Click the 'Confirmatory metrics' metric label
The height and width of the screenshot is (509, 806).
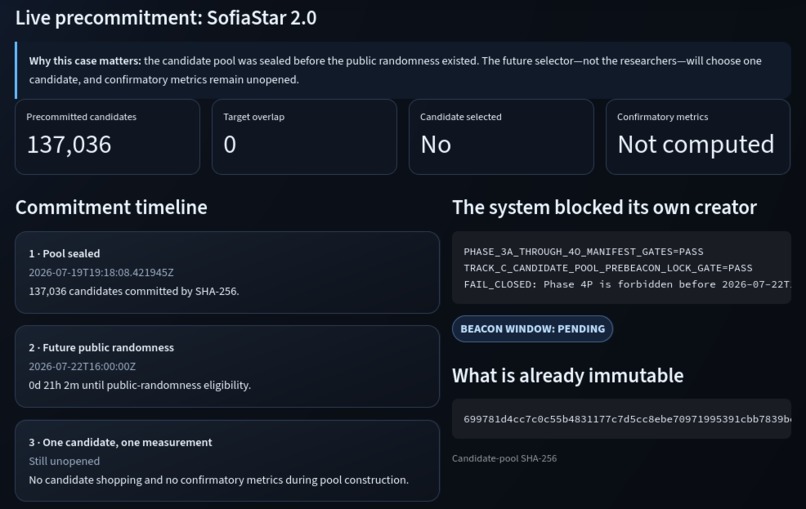[663, 117]
